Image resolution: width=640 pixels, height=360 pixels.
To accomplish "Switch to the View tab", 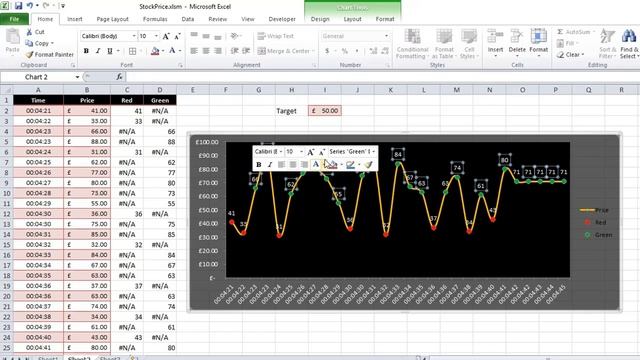I will point(248,19).
